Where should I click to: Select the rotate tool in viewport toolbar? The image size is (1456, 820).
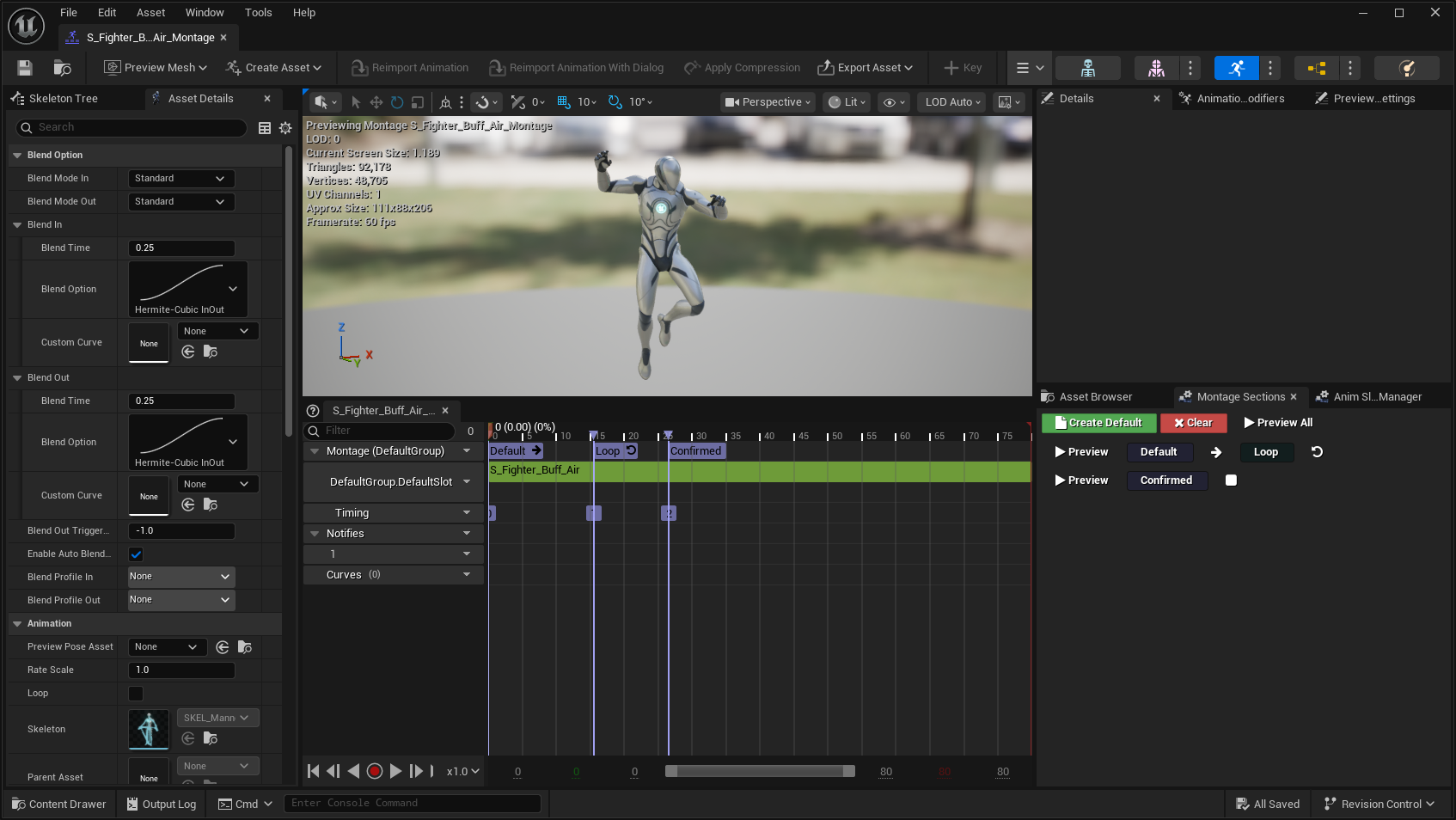coord(397,102)
